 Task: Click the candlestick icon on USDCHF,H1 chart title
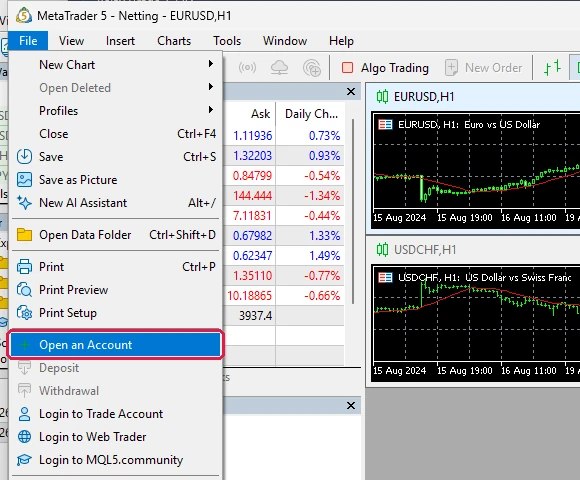click(x=382, y=250)
